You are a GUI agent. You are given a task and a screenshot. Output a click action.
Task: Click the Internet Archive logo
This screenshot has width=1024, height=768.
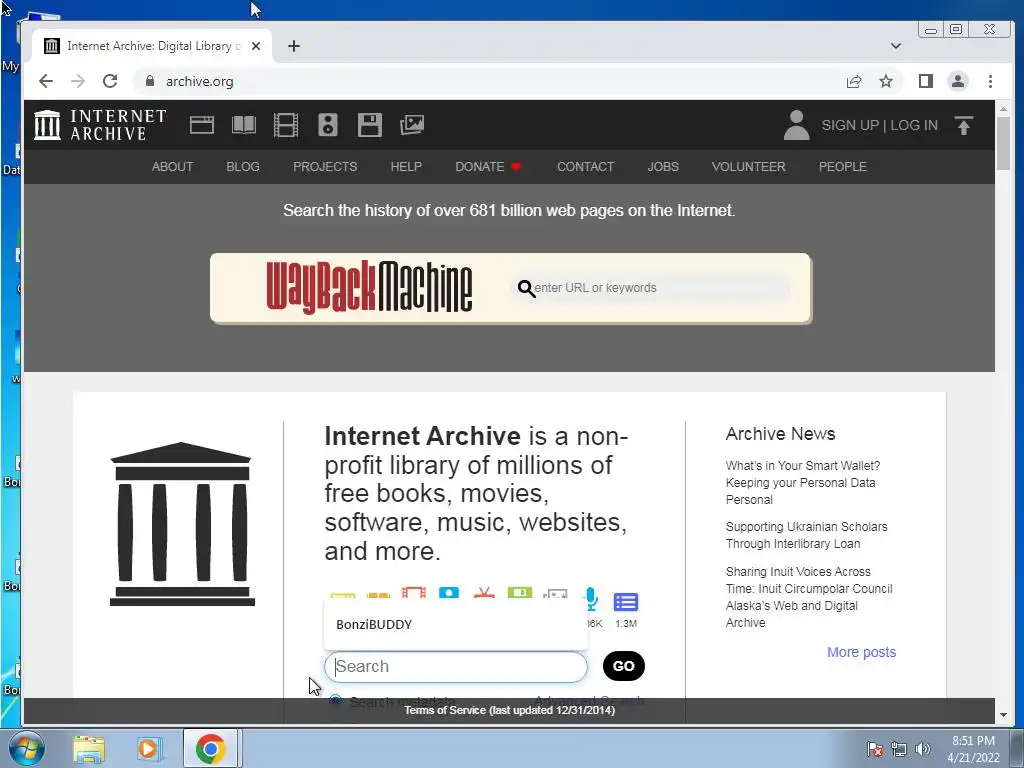coord(101,125)
